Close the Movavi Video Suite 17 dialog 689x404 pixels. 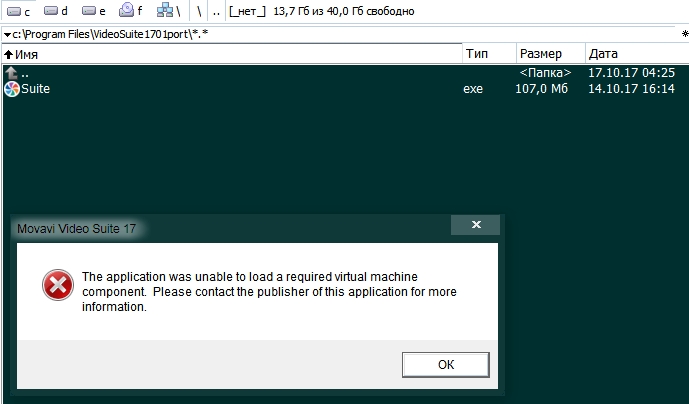[477, 225]
